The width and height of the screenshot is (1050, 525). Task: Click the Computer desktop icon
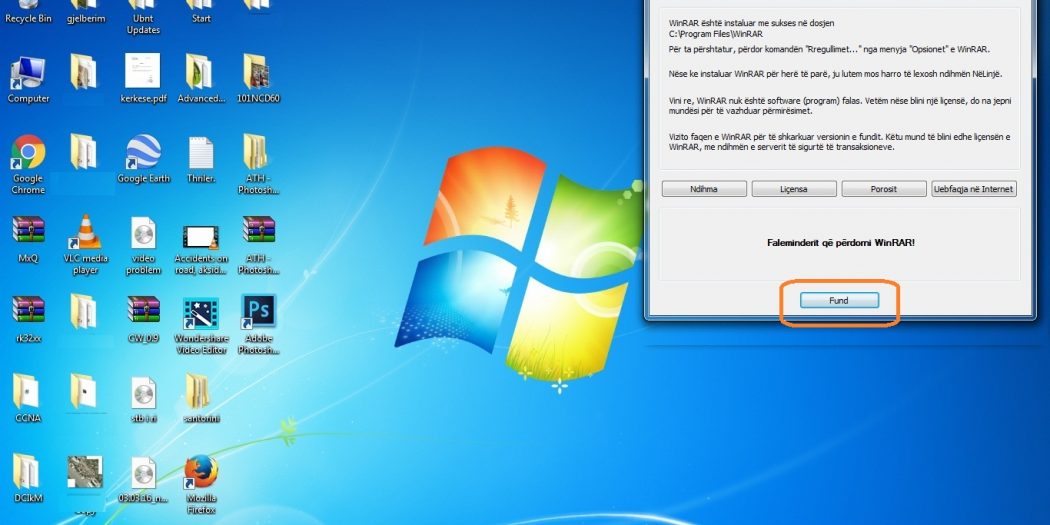tap(28, 74)
